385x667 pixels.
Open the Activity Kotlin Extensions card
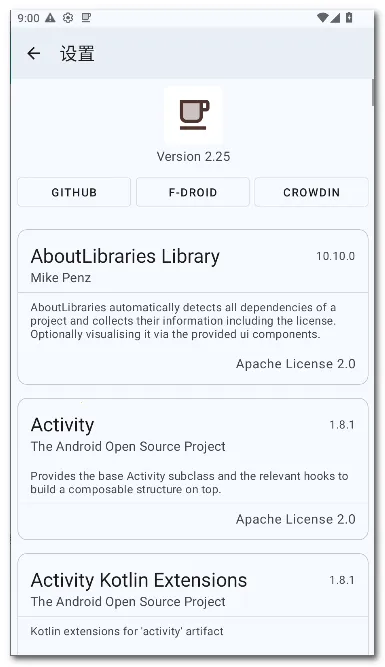pyautogui.click(x=193, y=604)
